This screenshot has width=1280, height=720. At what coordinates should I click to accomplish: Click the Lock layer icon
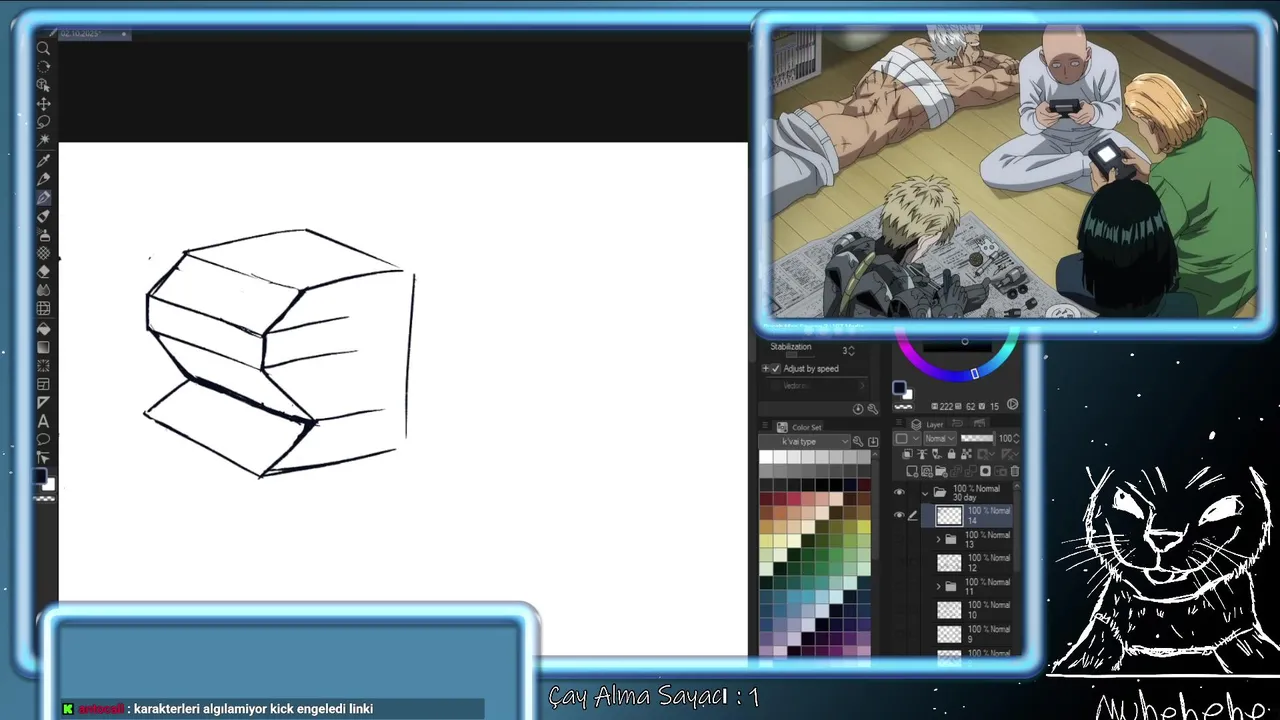(x=951, y=454)
